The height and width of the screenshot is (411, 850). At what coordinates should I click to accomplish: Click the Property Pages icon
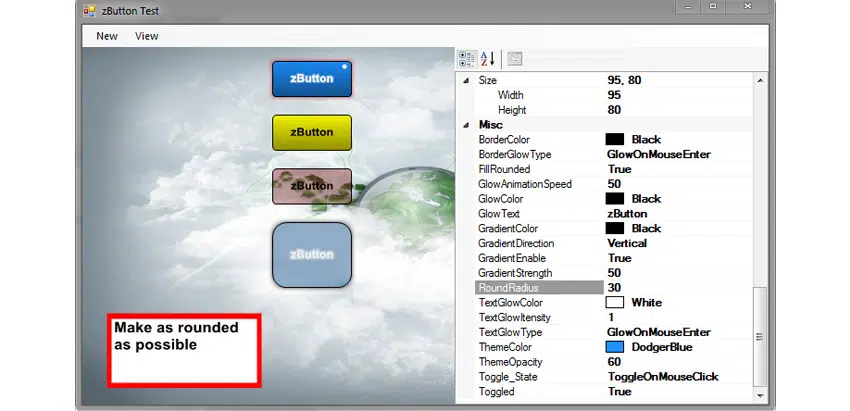coord(515,59)
